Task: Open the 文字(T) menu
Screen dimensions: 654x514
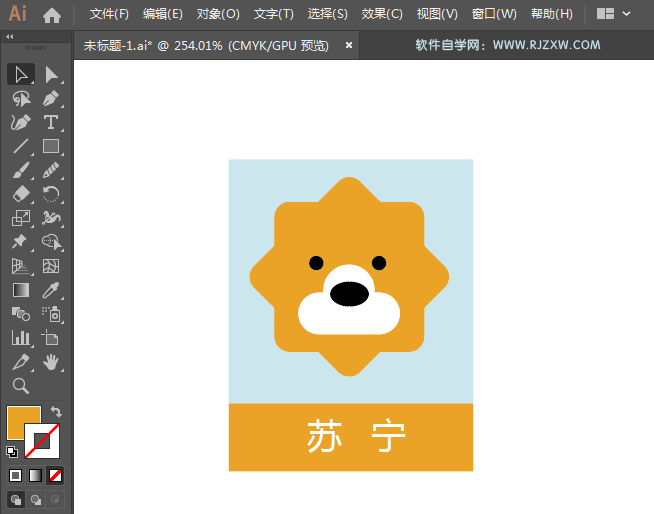Action: point(274,14)
